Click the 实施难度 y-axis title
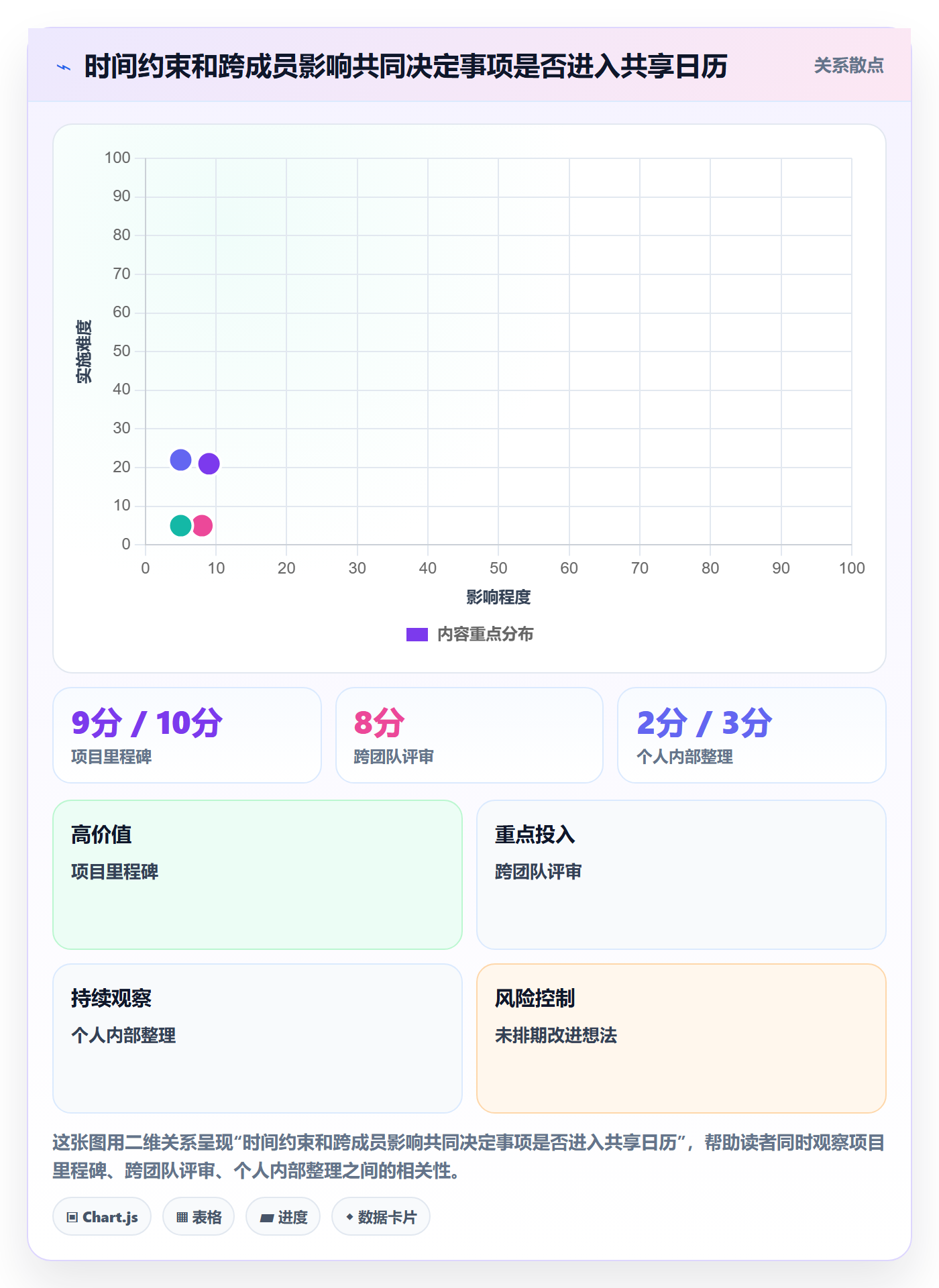The image size is (939, 1288). [84, 352]
